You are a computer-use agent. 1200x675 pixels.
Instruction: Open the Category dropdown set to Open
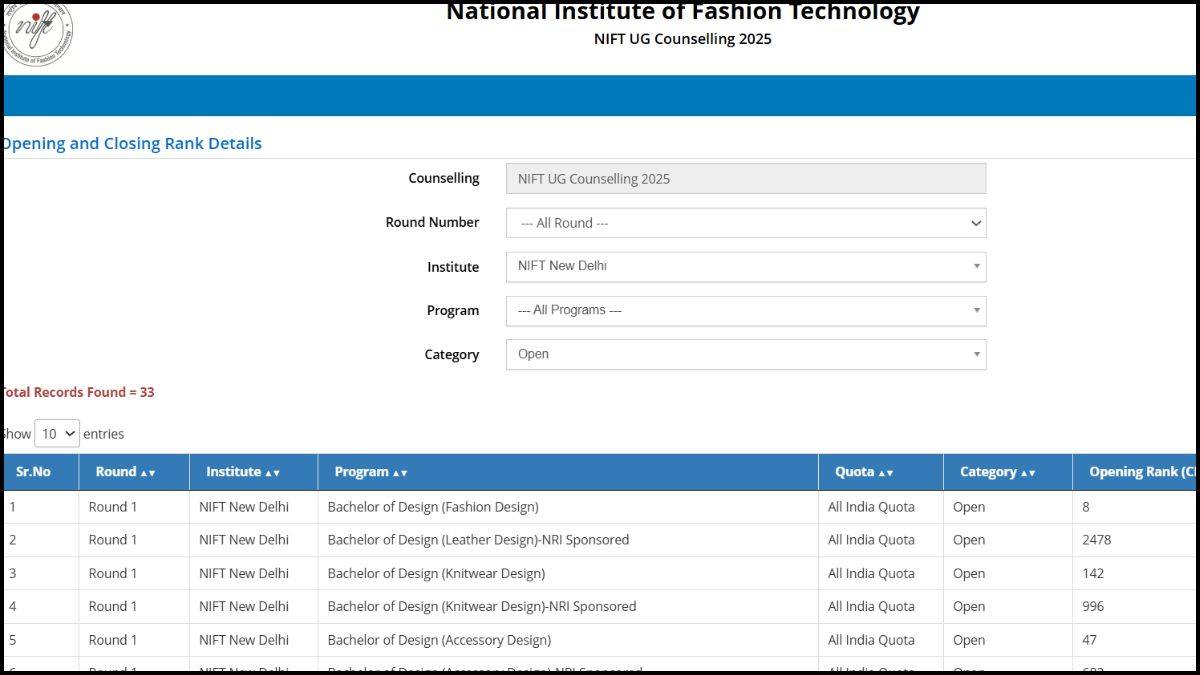coord(745,354)
